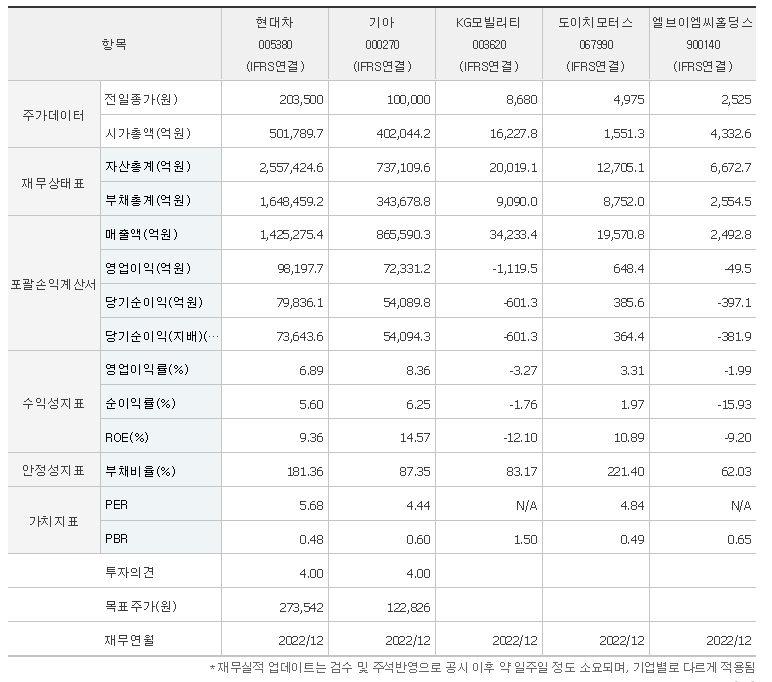
Task: Select the 수익성지표 category cell
Action: pos(54,404)
